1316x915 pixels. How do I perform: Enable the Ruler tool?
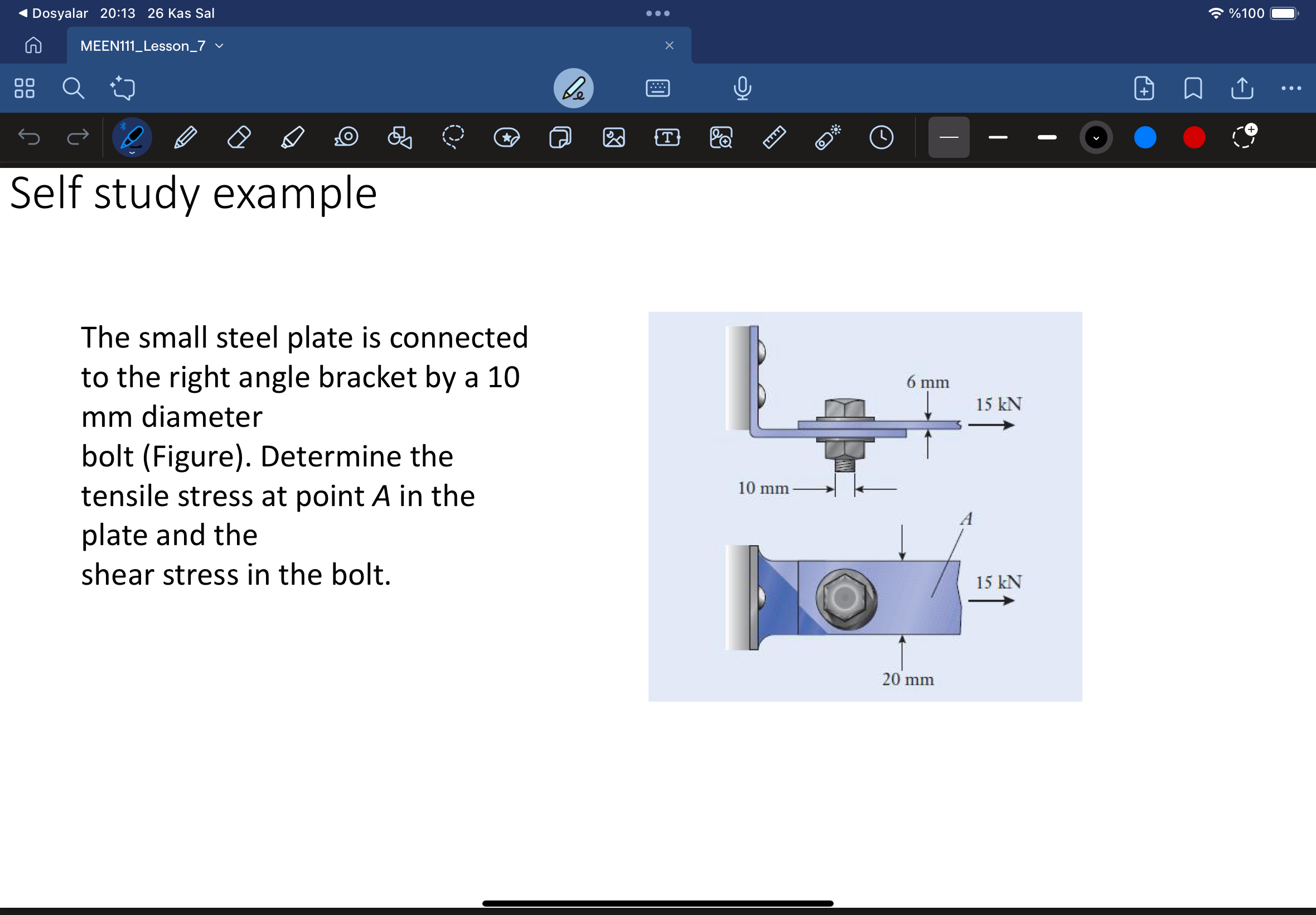click(x=773, y=137)
